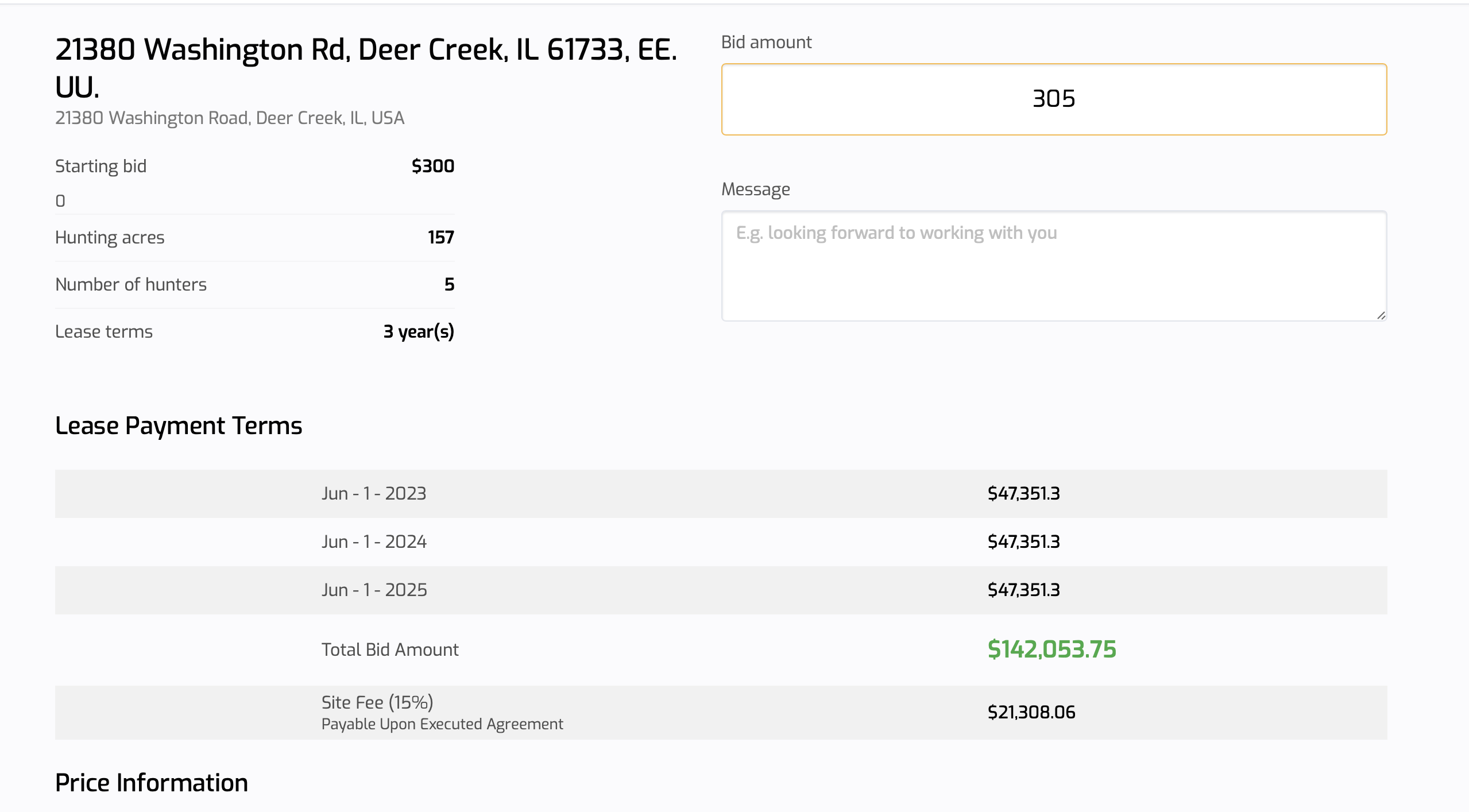The width and height of the screenshot is (1469, 812).
Task: Click the property title heading
Action: [366, 68]
